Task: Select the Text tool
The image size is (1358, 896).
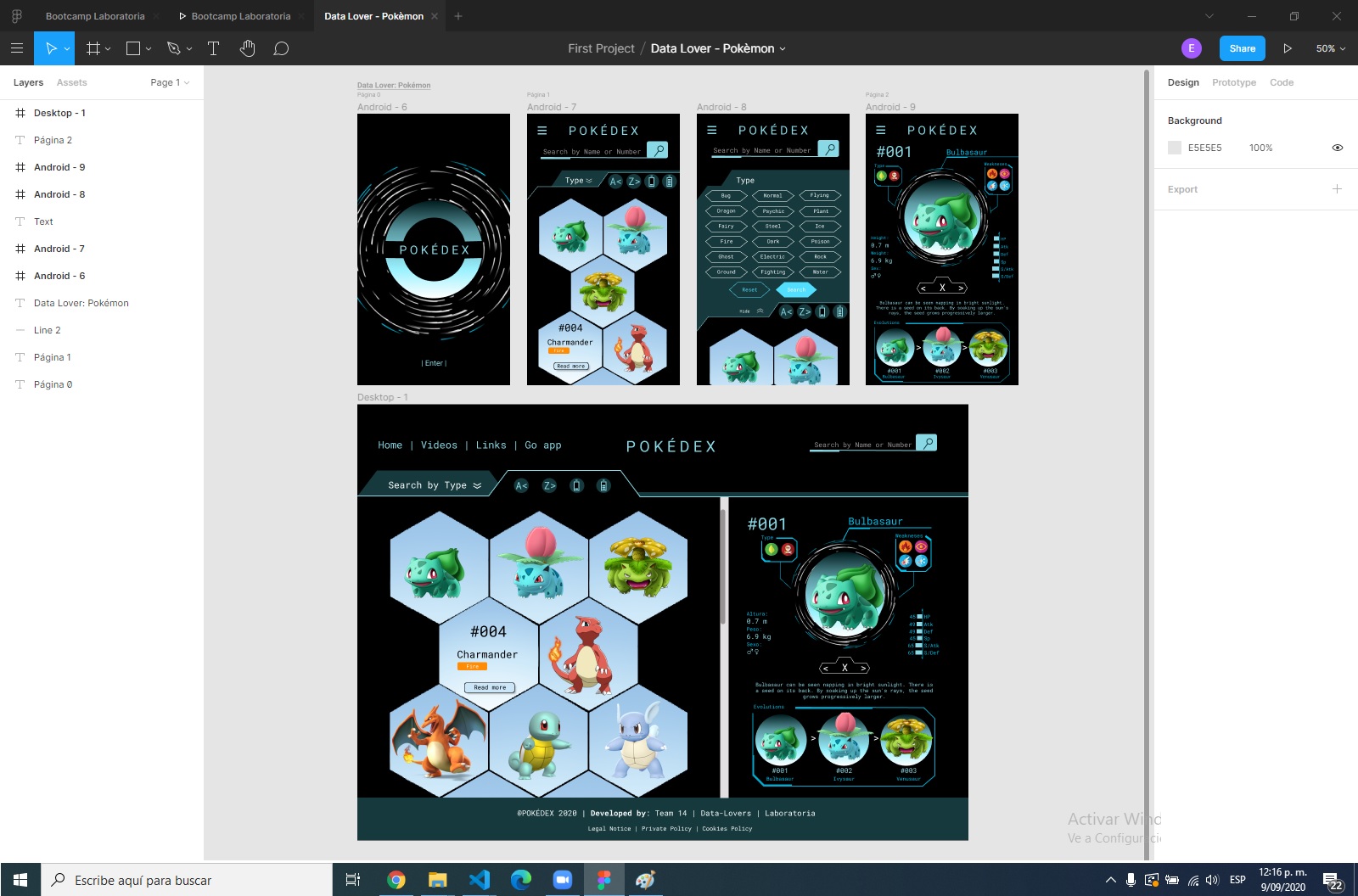Action: pos(213,48)
